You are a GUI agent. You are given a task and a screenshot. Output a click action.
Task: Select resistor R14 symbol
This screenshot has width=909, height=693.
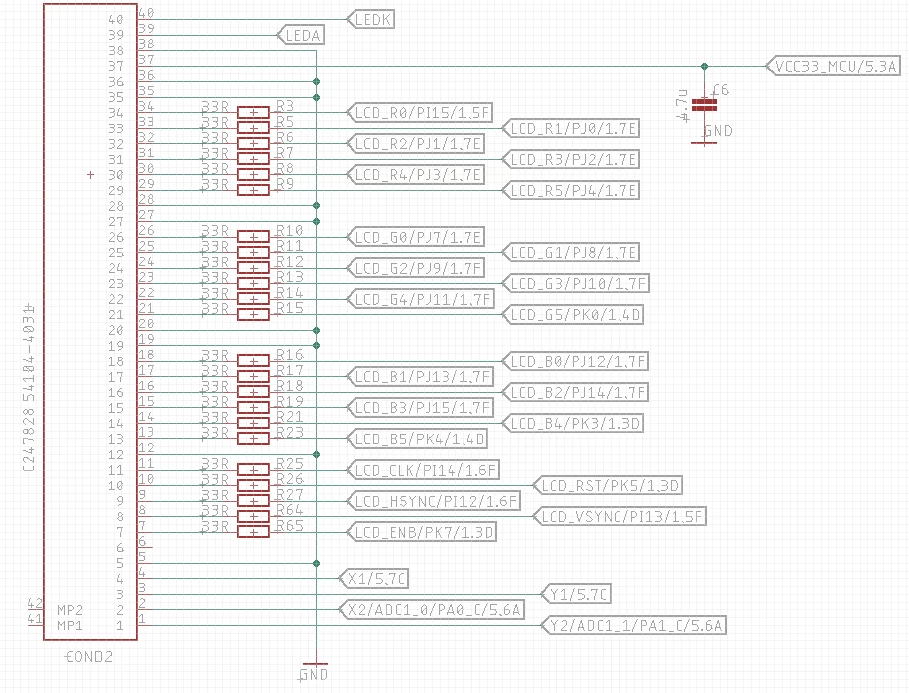pos(253,299)
